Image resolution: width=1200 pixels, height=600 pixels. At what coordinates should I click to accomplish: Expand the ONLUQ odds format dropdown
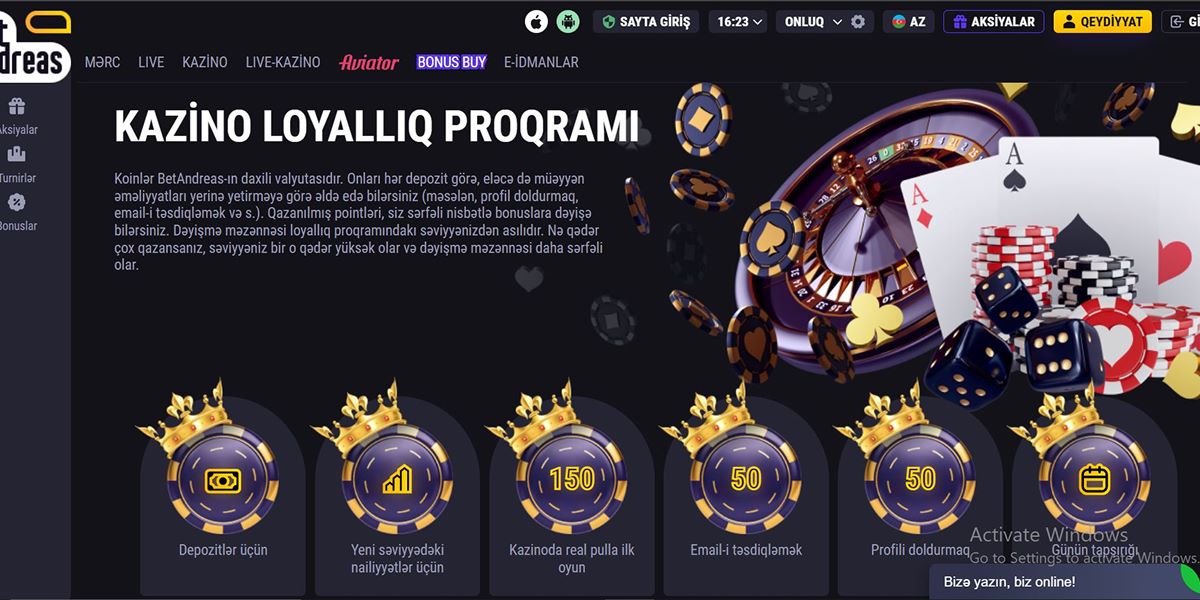point(814,22)
